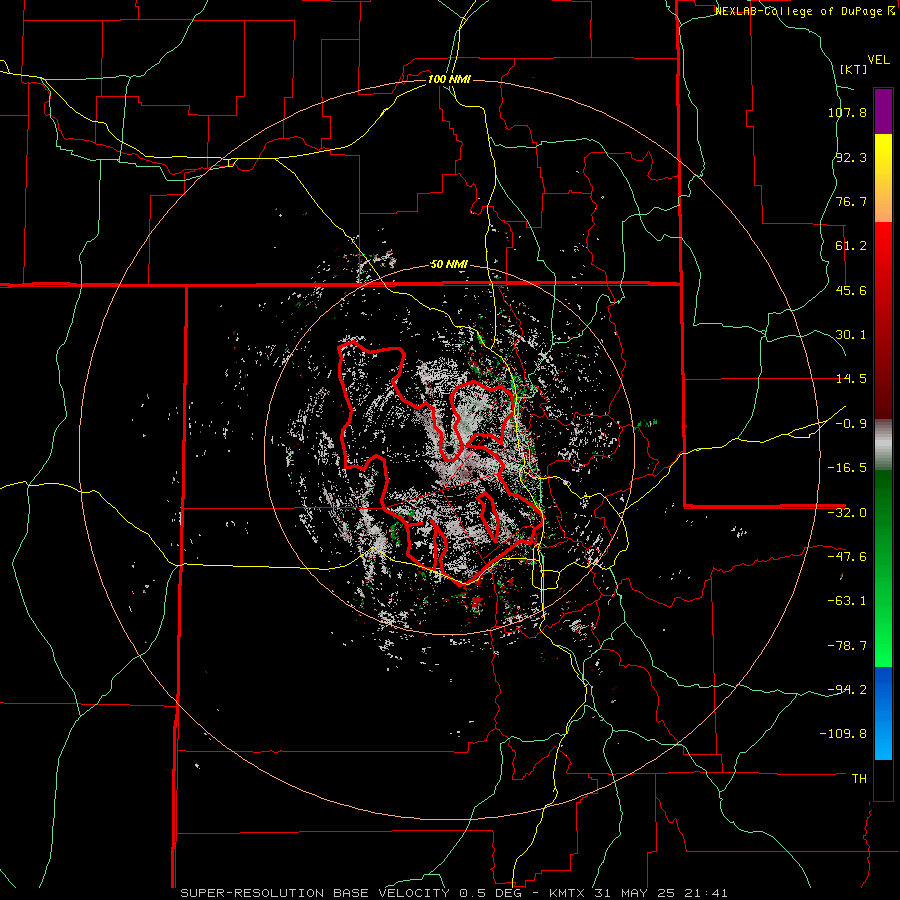Click the purple segment of the velocity color bar
900x900 pixels.
(x=883, y=112)
